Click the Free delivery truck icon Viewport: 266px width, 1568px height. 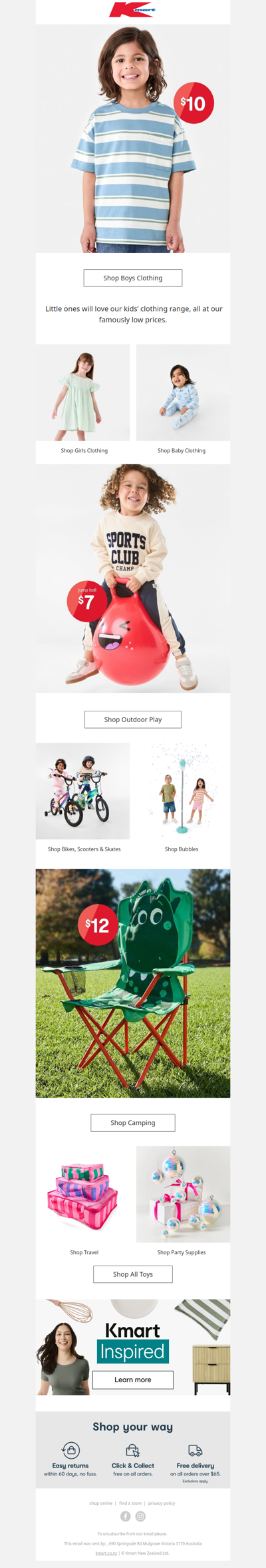196,1450
